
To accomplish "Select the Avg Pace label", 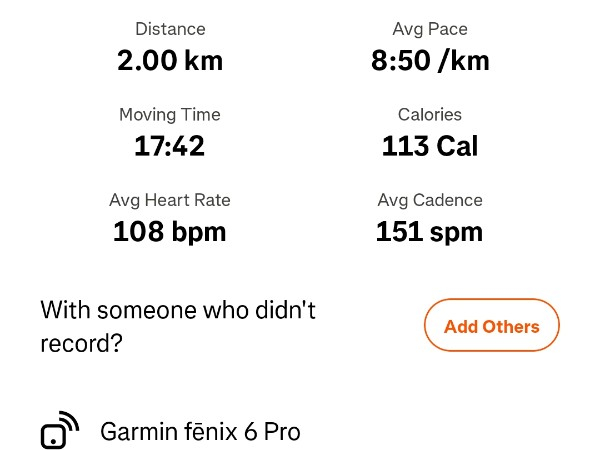I will tap(430, 29).
